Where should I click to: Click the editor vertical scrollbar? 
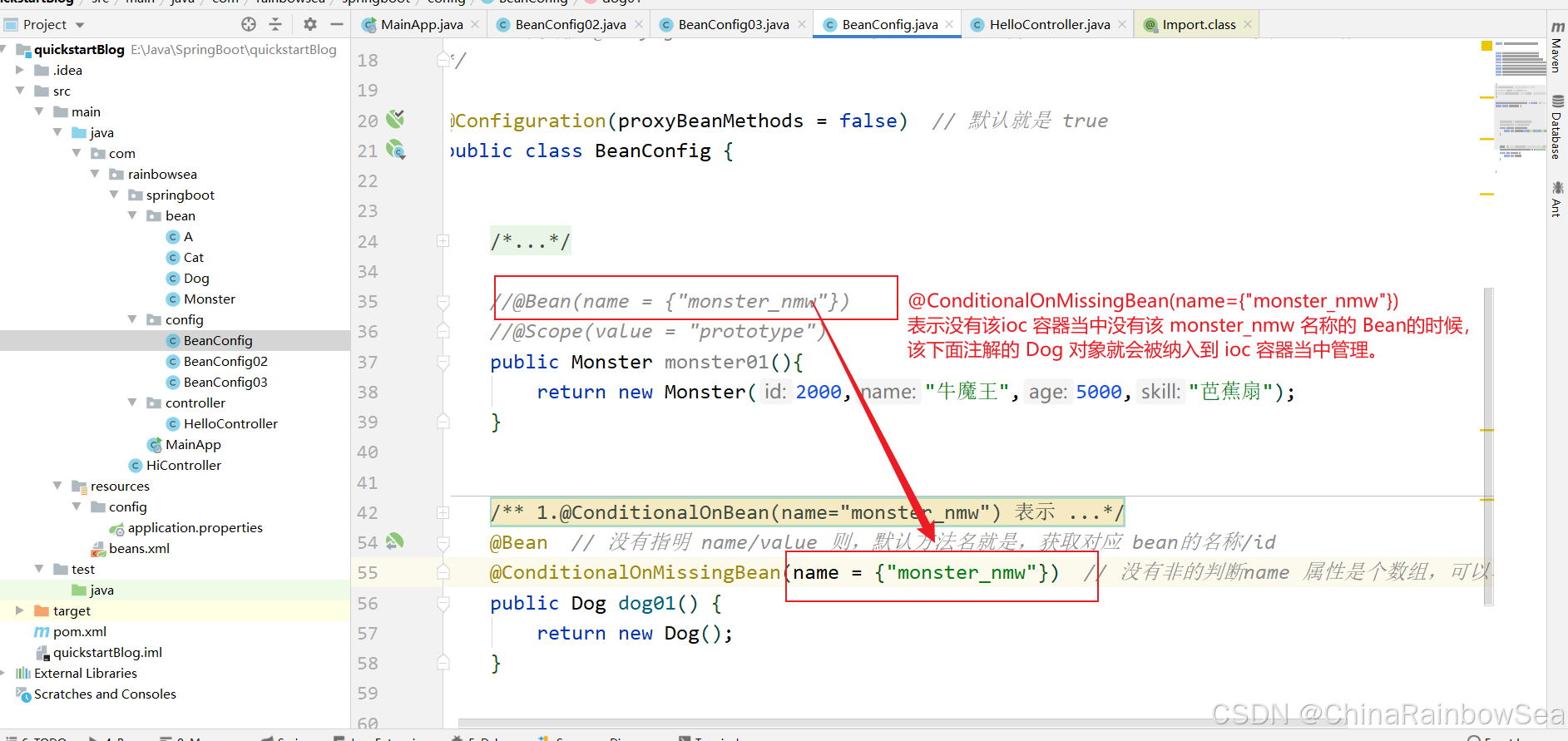[x=1488, y=447]
